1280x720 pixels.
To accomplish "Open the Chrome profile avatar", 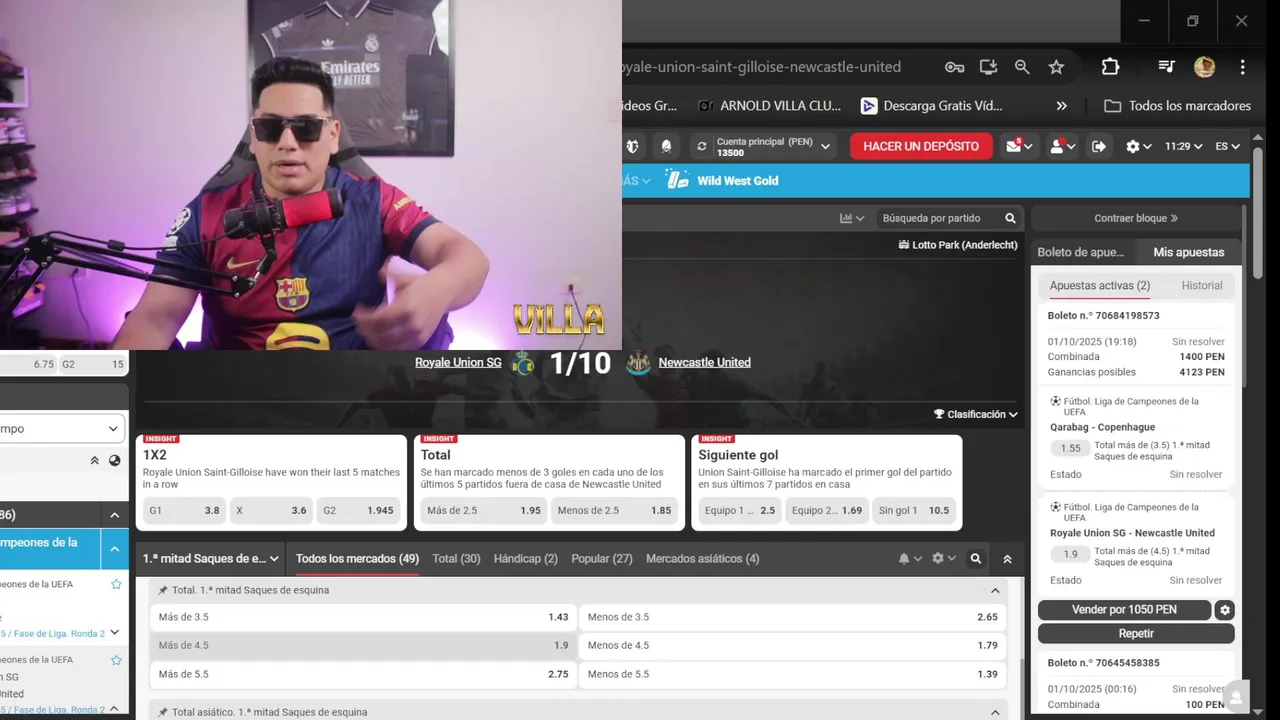I will coord(1204,67).
